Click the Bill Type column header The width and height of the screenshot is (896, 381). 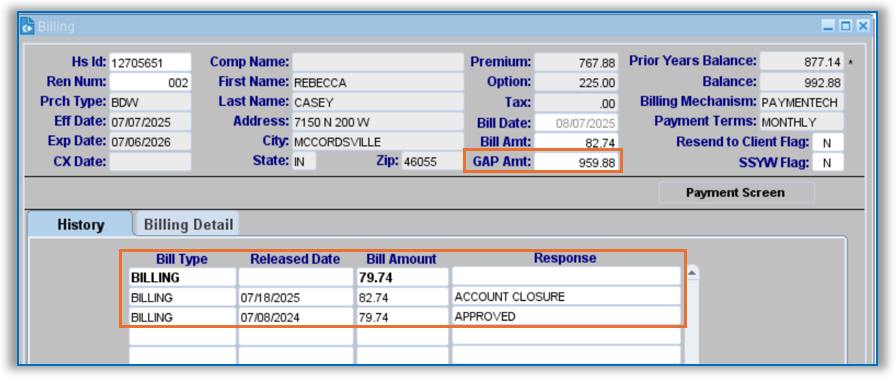182,259
